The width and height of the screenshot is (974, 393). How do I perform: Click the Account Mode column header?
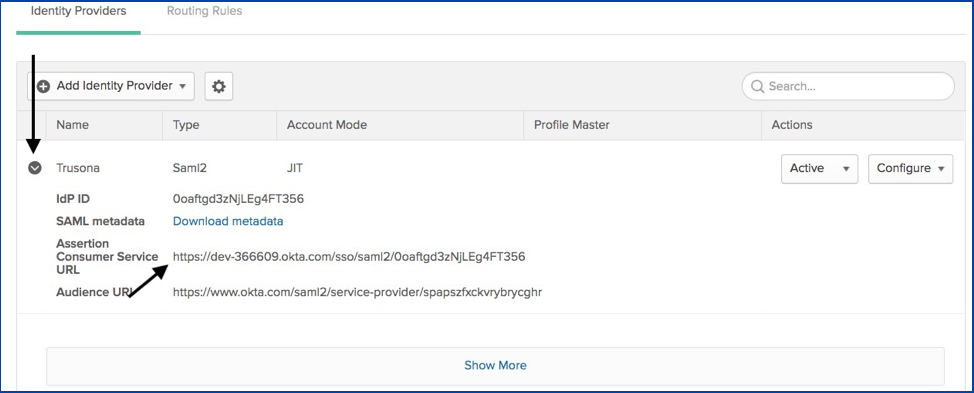[327, 125]
